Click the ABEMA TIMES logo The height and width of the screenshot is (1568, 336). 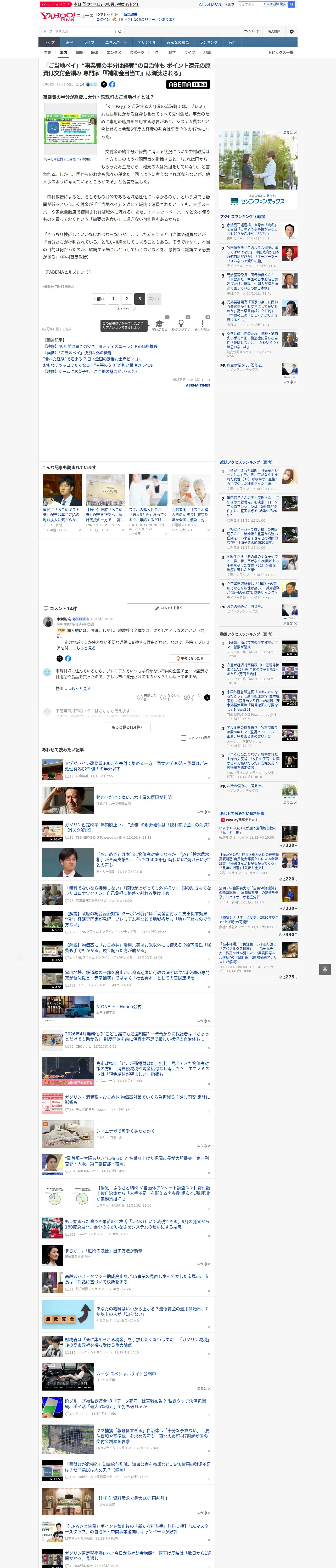(188, 85)
